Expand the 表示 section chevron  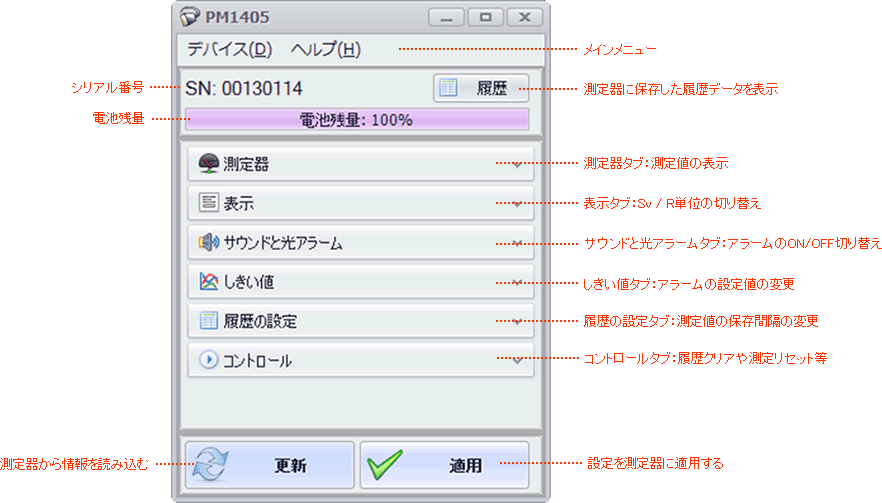[517, 204]
